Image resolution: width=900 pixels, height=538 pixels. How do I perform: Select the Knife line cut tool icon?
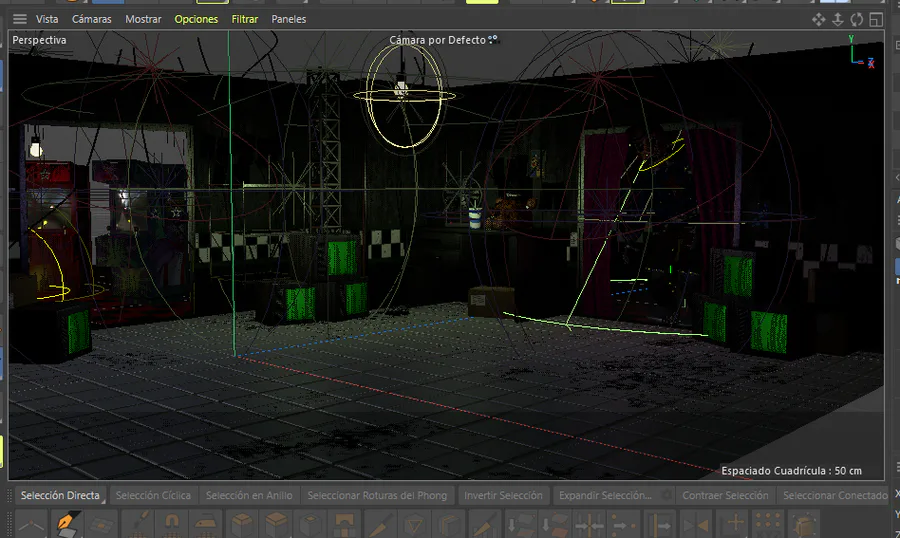(x=379, y=524)
